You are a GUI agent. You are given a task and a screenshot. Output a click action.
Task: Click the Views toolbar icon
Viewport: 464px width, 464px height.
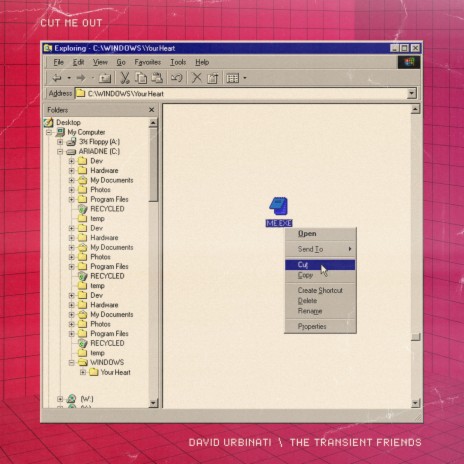click(233, 78)
